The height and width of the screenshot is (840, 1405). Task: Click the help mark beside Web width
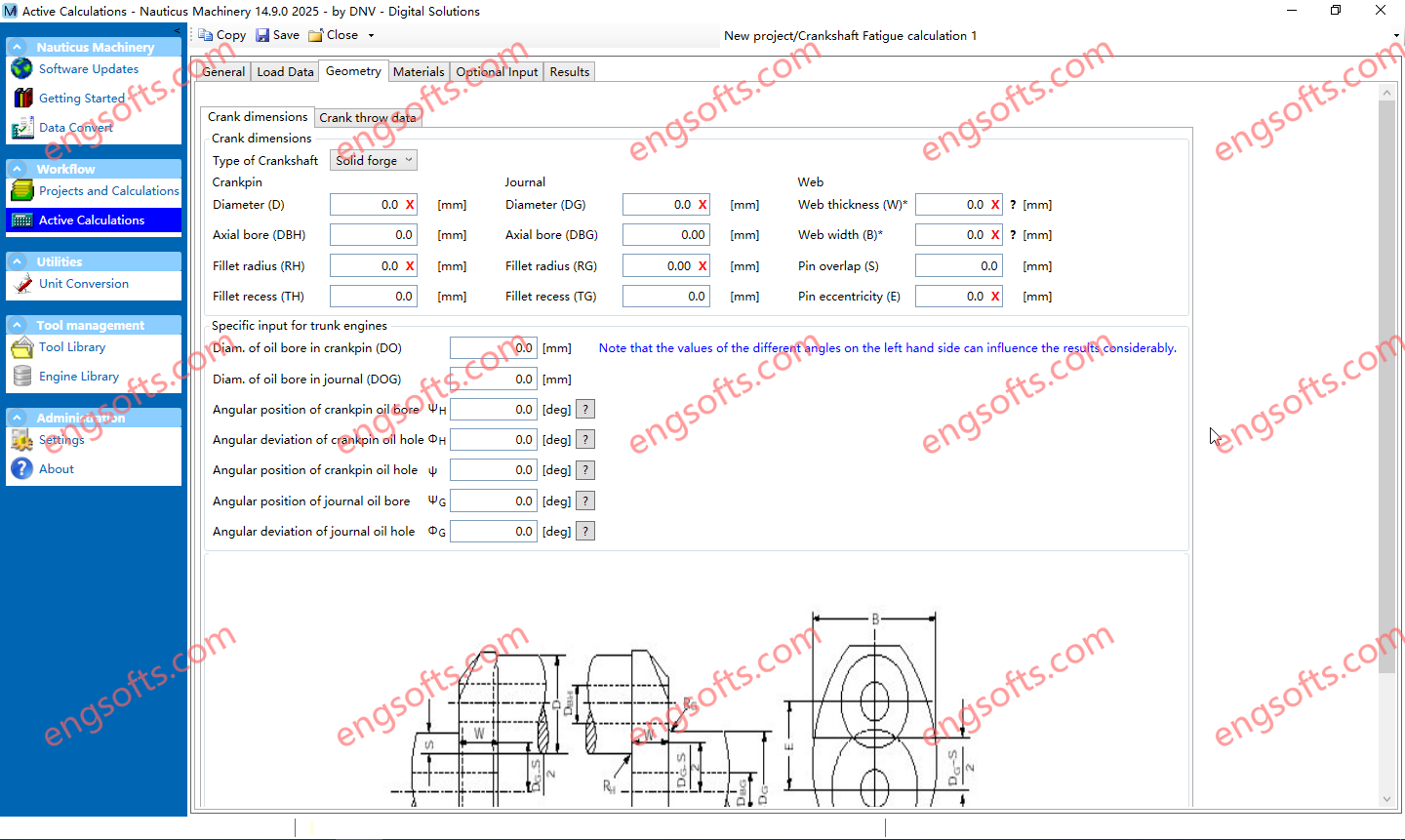click(1013, 235)
